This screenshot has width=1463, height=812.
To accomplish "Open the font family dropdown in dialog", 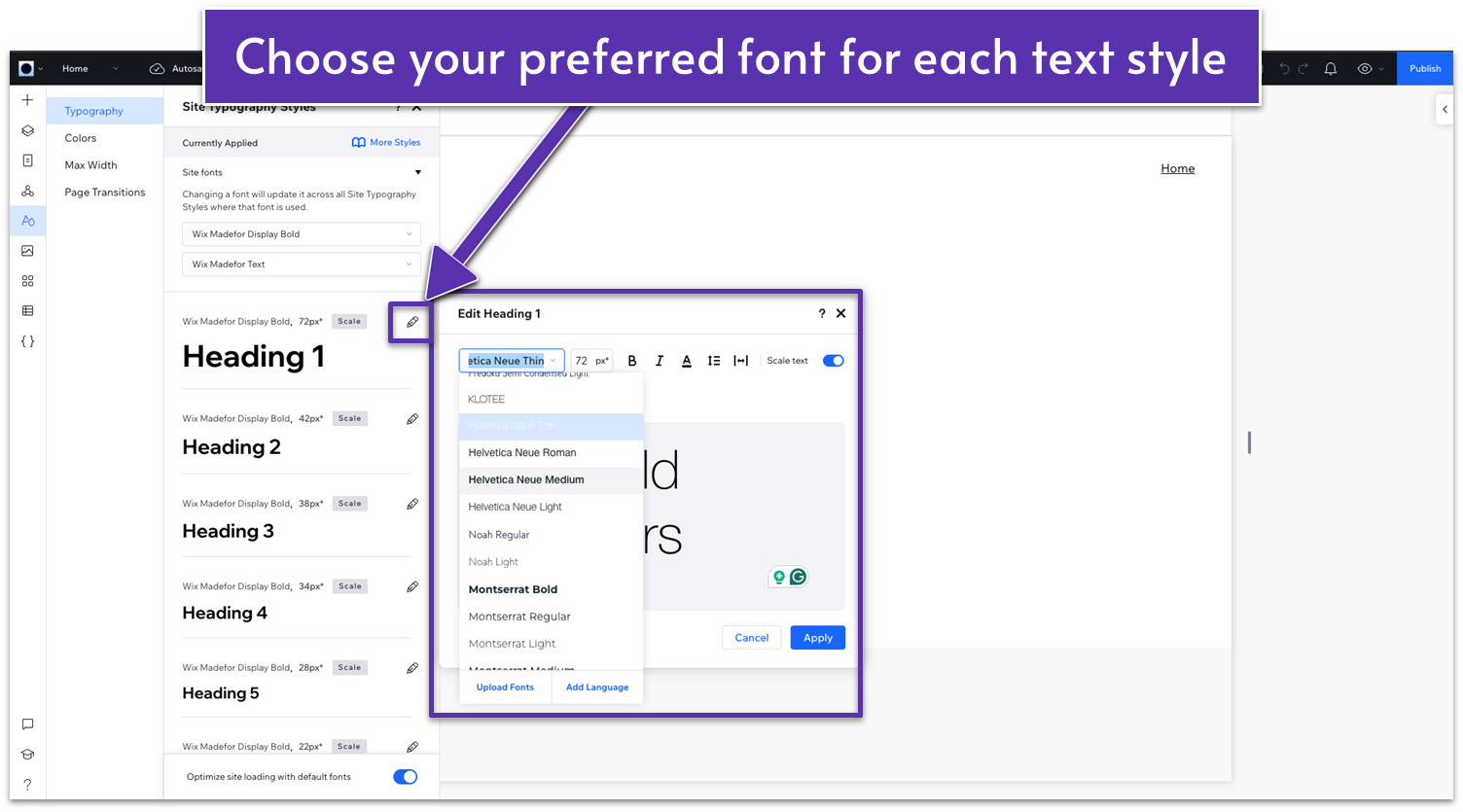I will (512, 361).
